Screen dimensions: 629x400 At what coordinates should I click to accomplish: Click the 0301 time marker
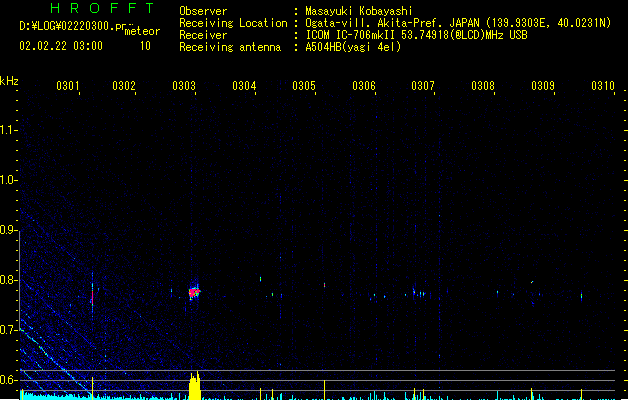click(67, 85)
